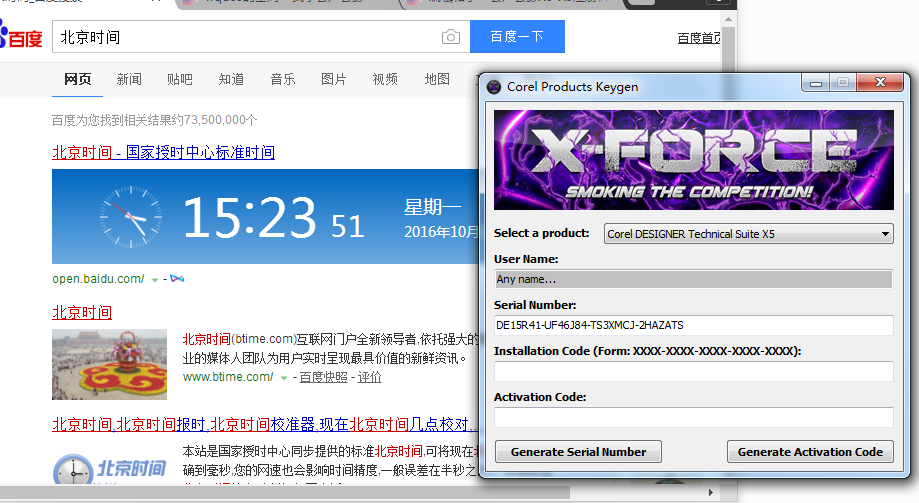Switch to the 新闻 tab

(129, 79)
